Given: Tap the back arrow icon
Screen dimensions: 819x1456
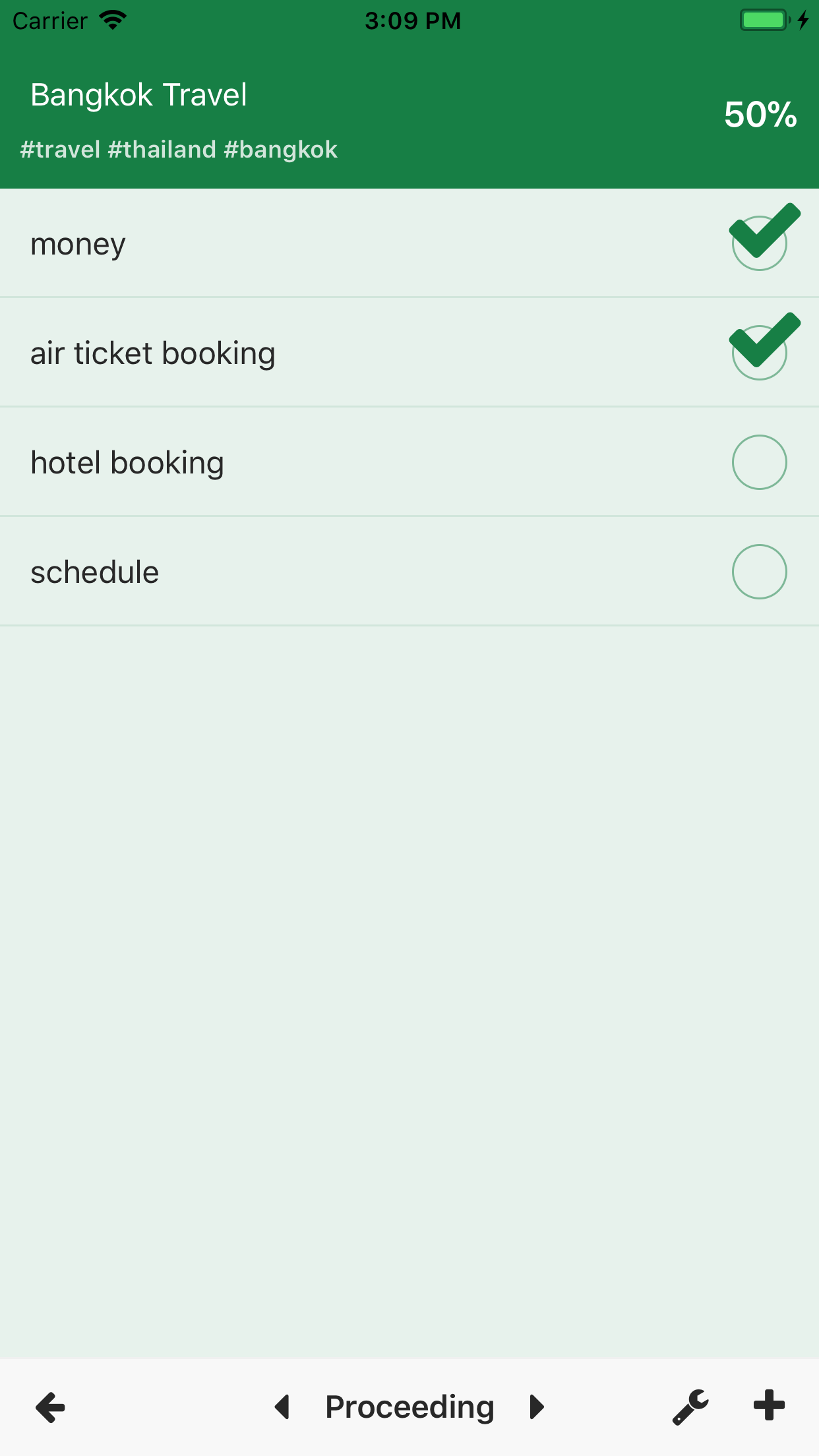Looking at the screenshot, I should [x=51, y=1407].
